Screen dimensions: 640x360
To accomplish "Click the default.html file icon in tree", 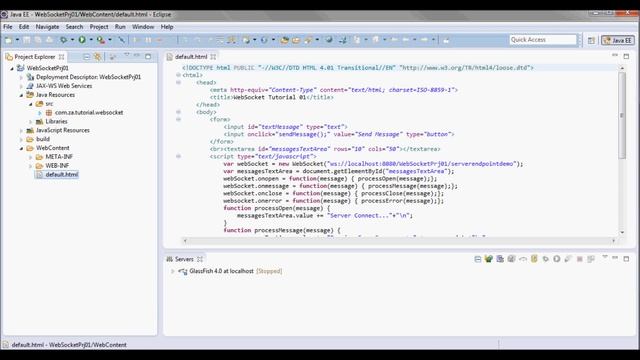I will [39, 175].
